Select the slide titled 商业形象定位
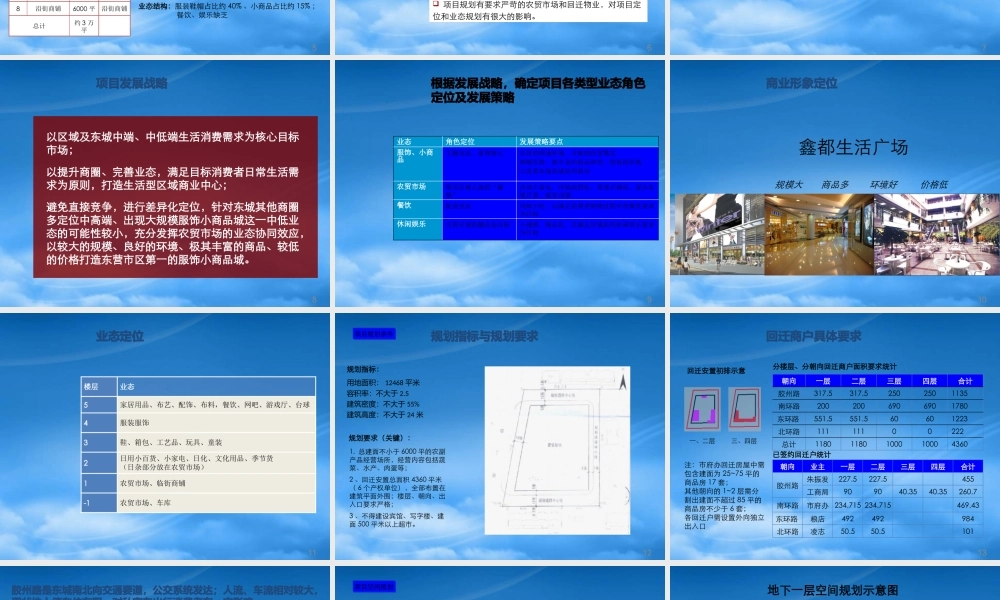 tap(835, 183)
